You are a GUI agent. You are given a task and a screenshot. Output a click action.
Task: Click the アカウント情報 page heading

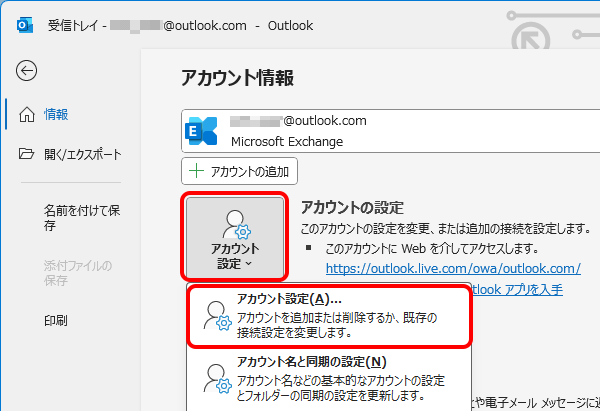coord(237,78)
